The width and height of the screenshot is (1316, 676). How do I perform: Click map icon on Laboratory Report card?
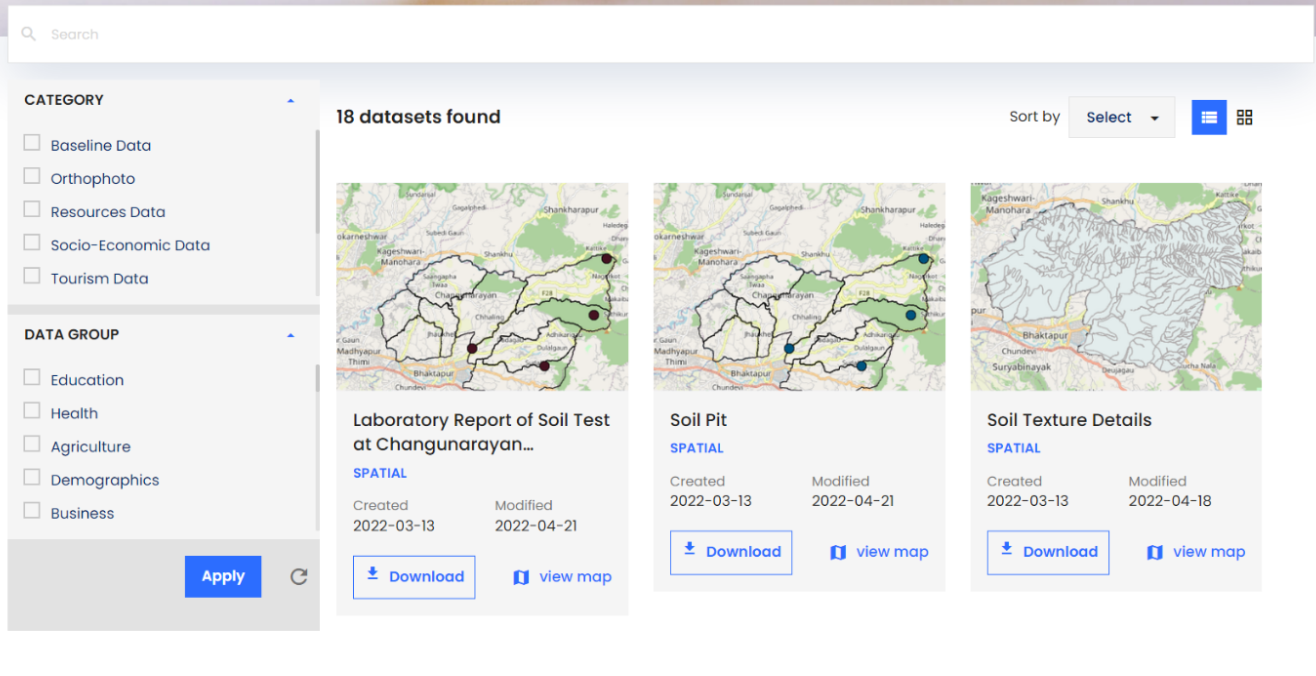pos(521,577)
